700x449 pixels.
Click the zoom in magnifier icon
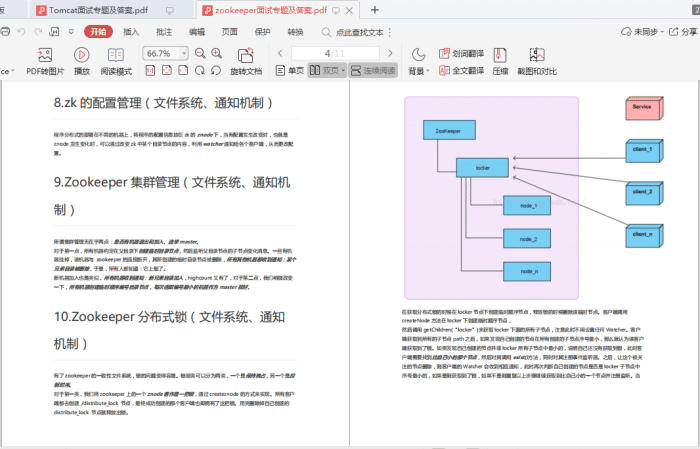pyautogui.click(x=217, y=54)
